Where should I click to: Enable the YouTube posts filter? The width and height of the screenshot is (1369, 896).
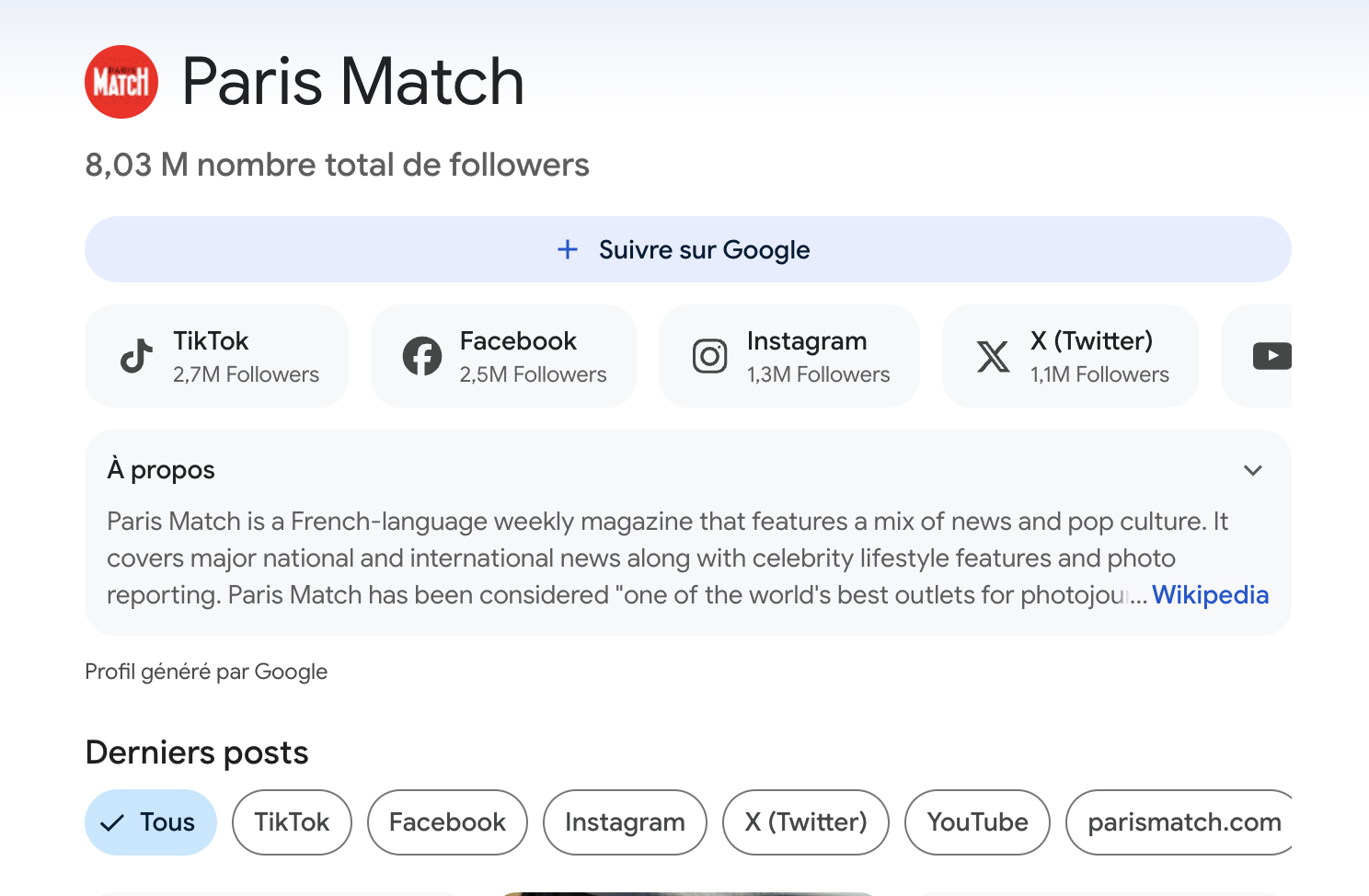[977, 821]
